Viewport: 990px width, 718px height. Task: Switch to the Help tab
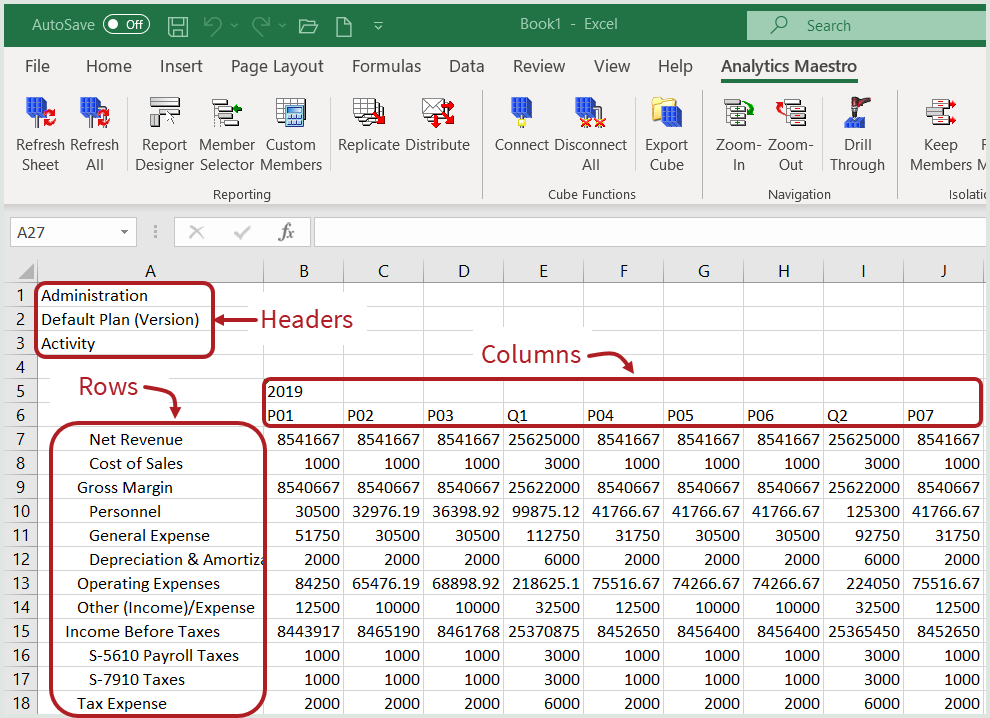tap(675, 66)
